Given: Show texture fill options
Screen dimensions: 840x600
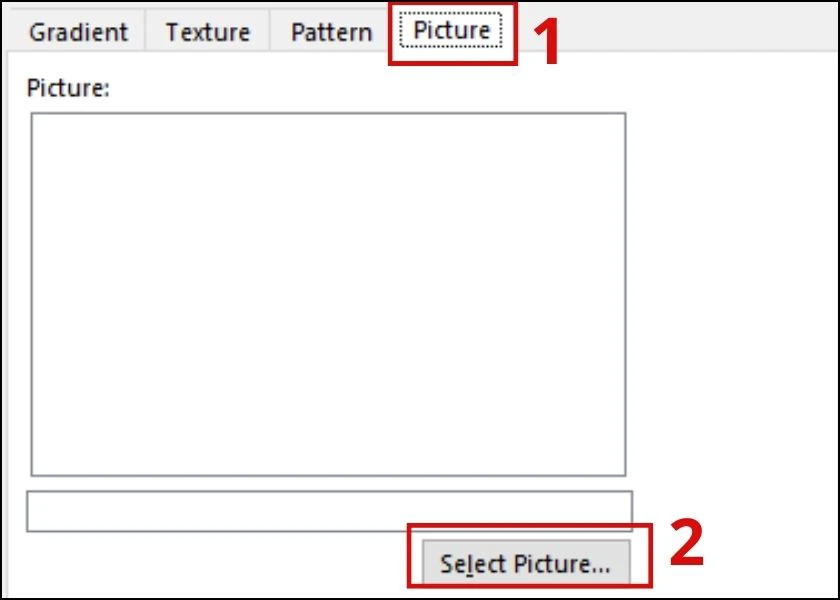Looking at the screenshot, I should (x=207, y=32).
